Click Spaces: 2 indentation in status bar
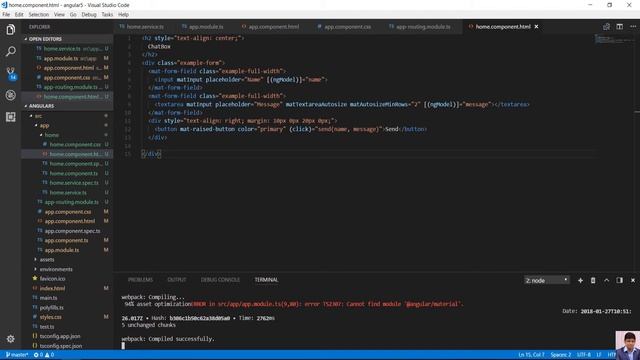The width and height of the screenshot is (640, 360). coord(561,355)
